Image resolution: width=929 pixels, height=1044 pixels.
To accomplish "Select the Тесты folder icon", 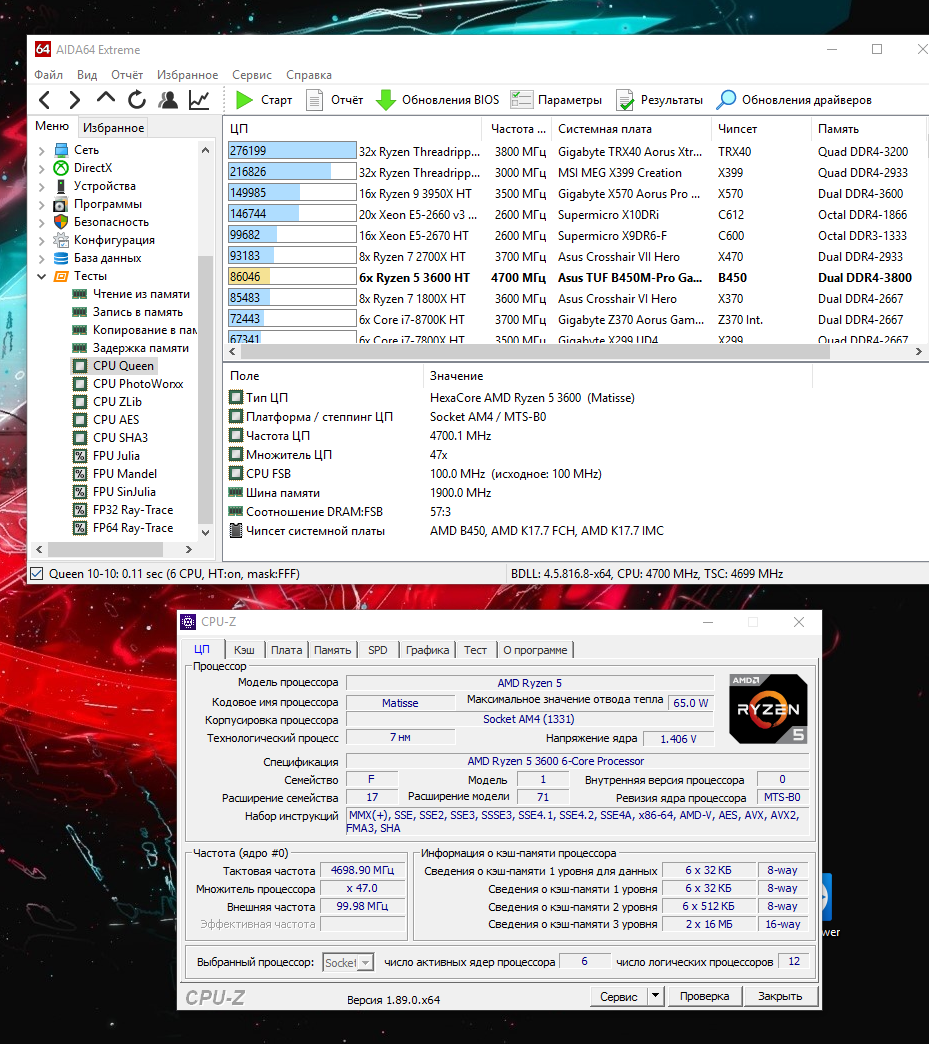I will (x=61, y=276).
